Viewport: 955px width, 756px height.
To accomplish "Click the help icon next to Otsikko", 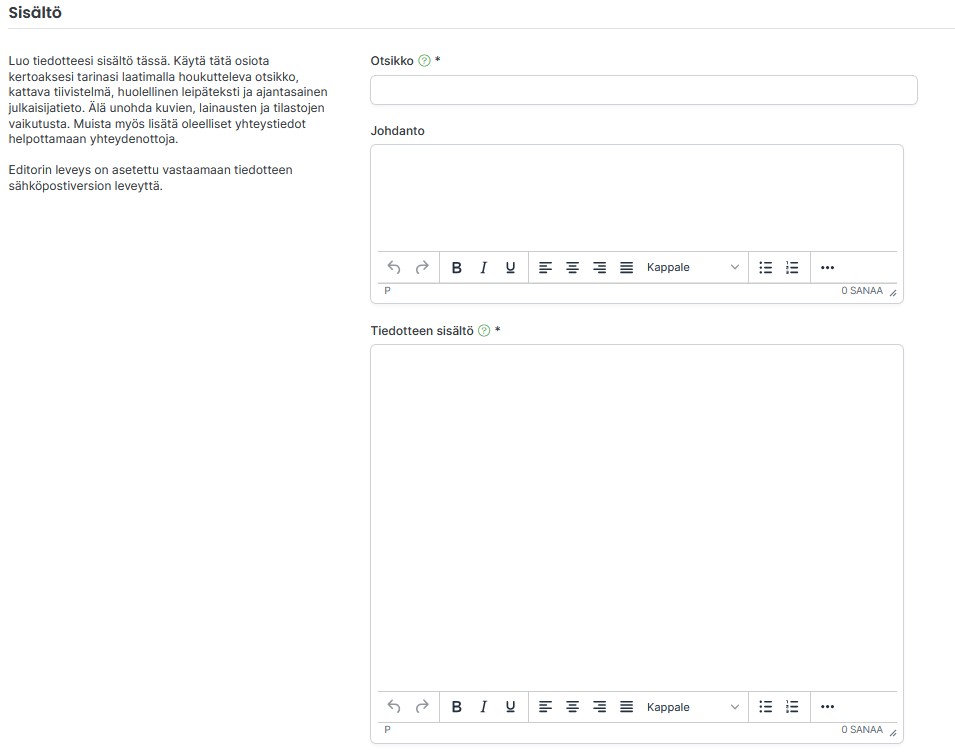I will (x=425, y=60).
